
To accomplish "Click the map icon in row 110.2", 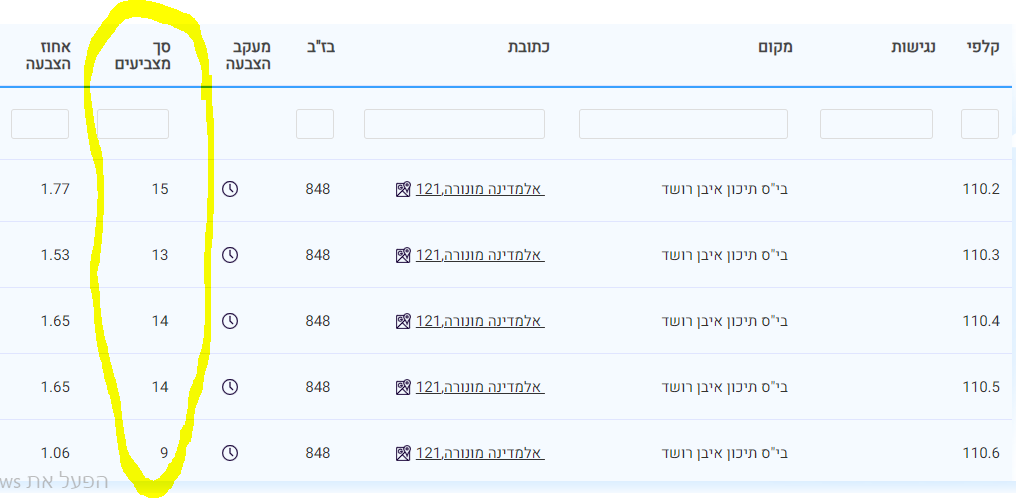I will (x=403, y=189).
